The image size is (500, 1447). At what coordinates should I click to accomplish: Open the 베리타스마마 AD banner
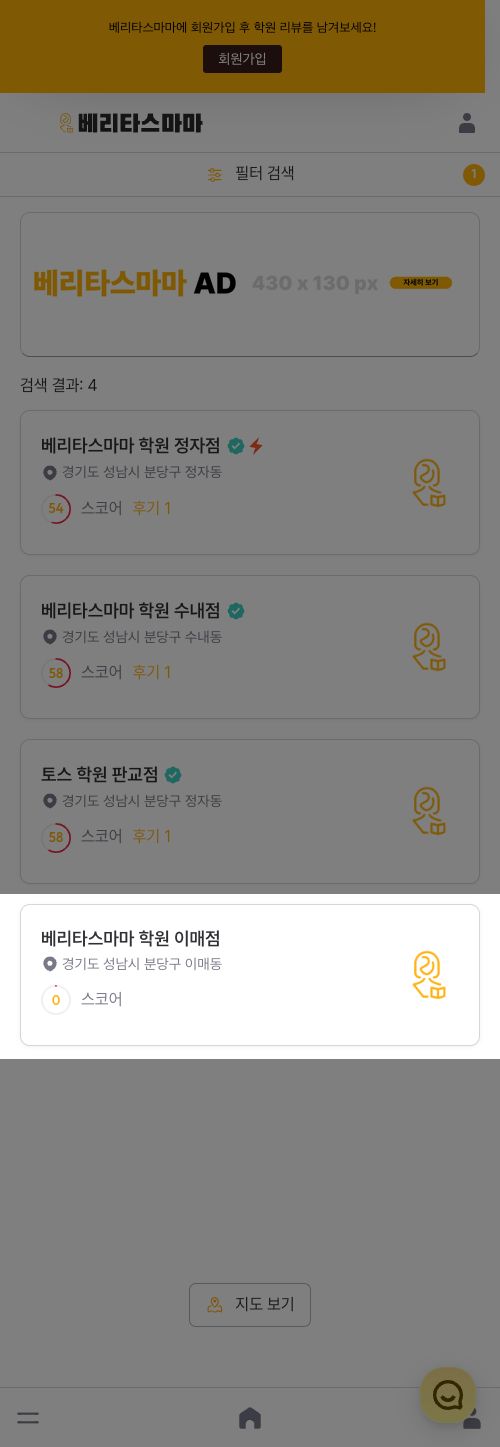[x=250, y=284]
